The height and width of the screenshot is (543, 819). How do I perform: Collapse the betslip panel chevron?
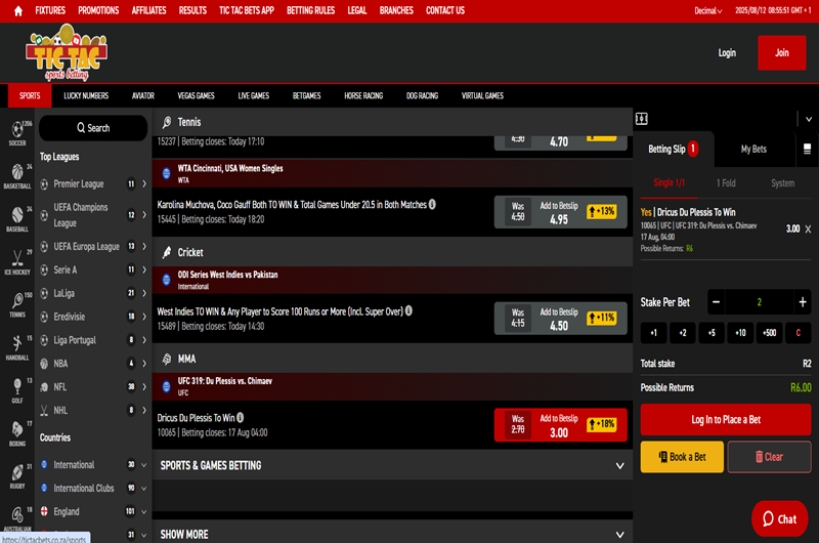point(809,120)
